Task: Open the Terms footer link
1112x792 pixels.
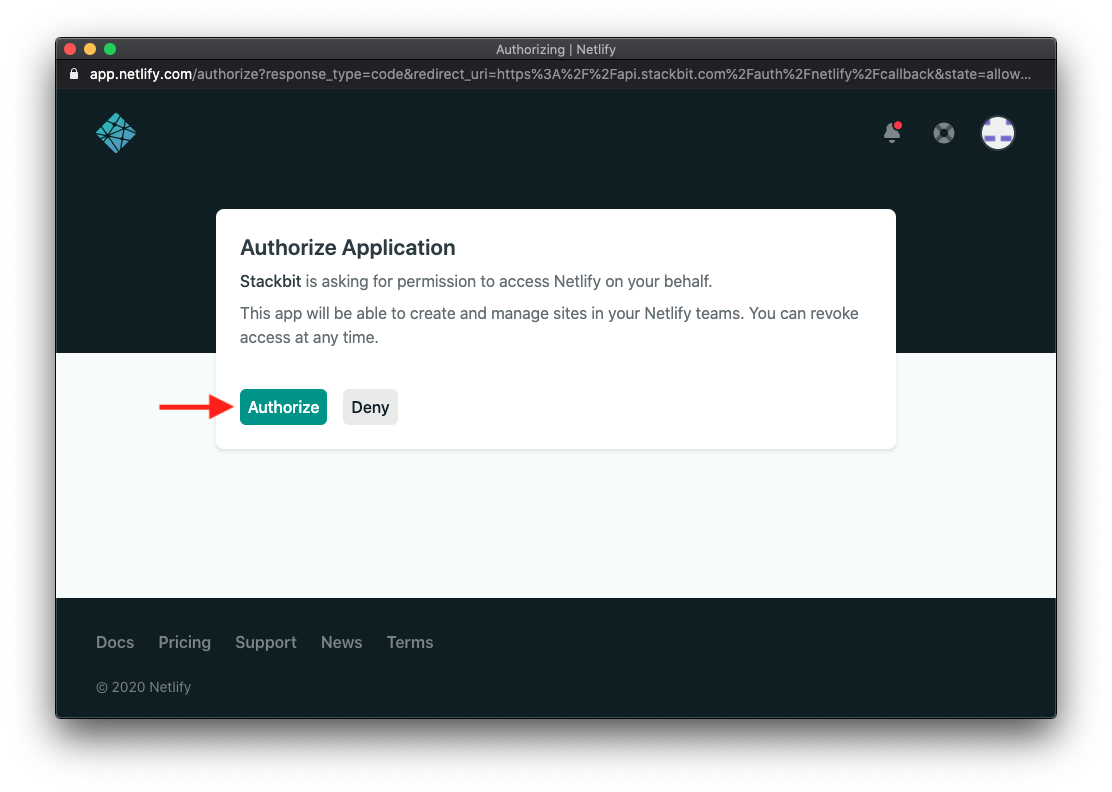Action: 410,642
